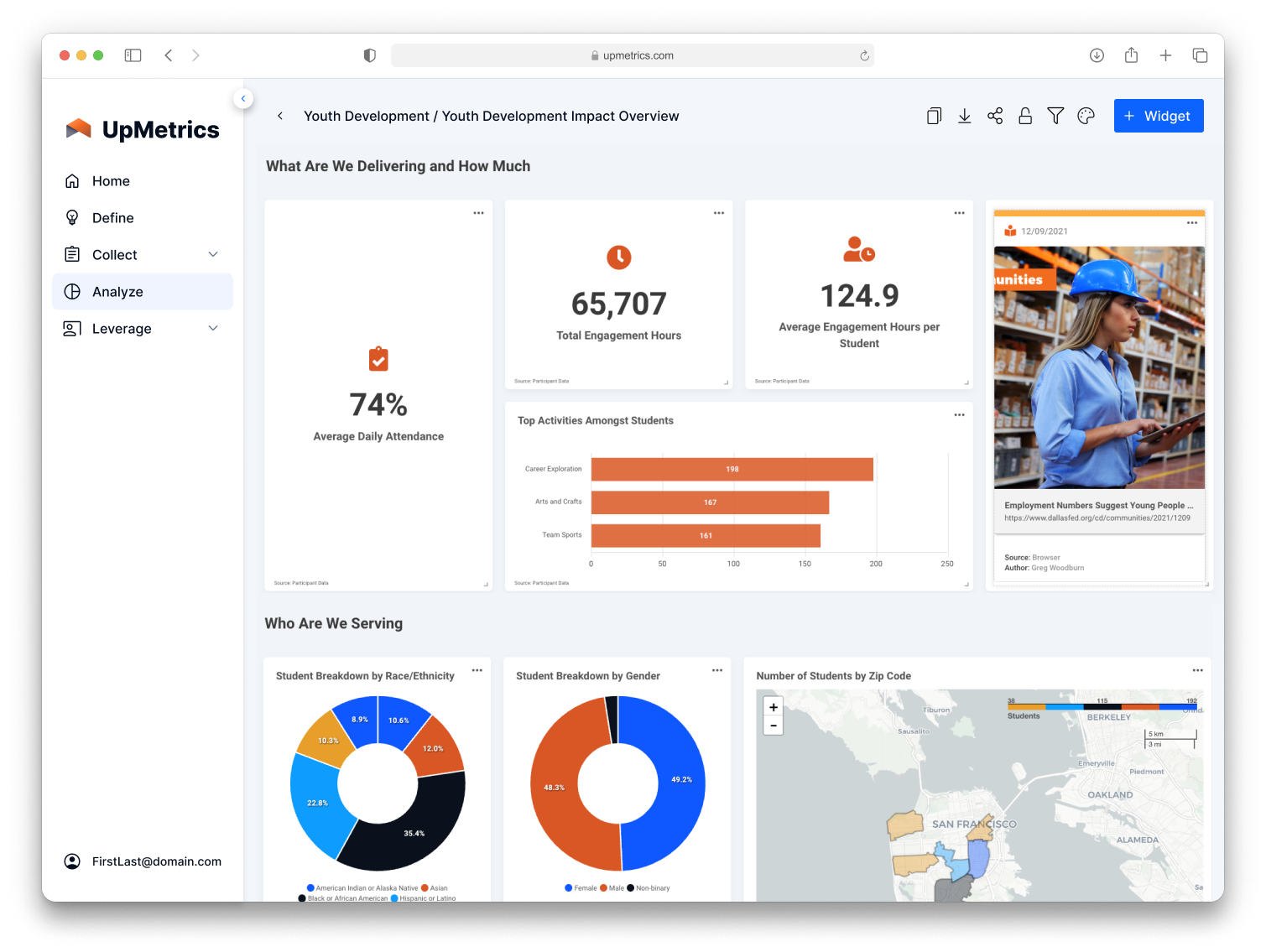The height and width of the screenshot is (952, 1266).
Task: Add a new Widget
Action: (x=1159, y=116)
